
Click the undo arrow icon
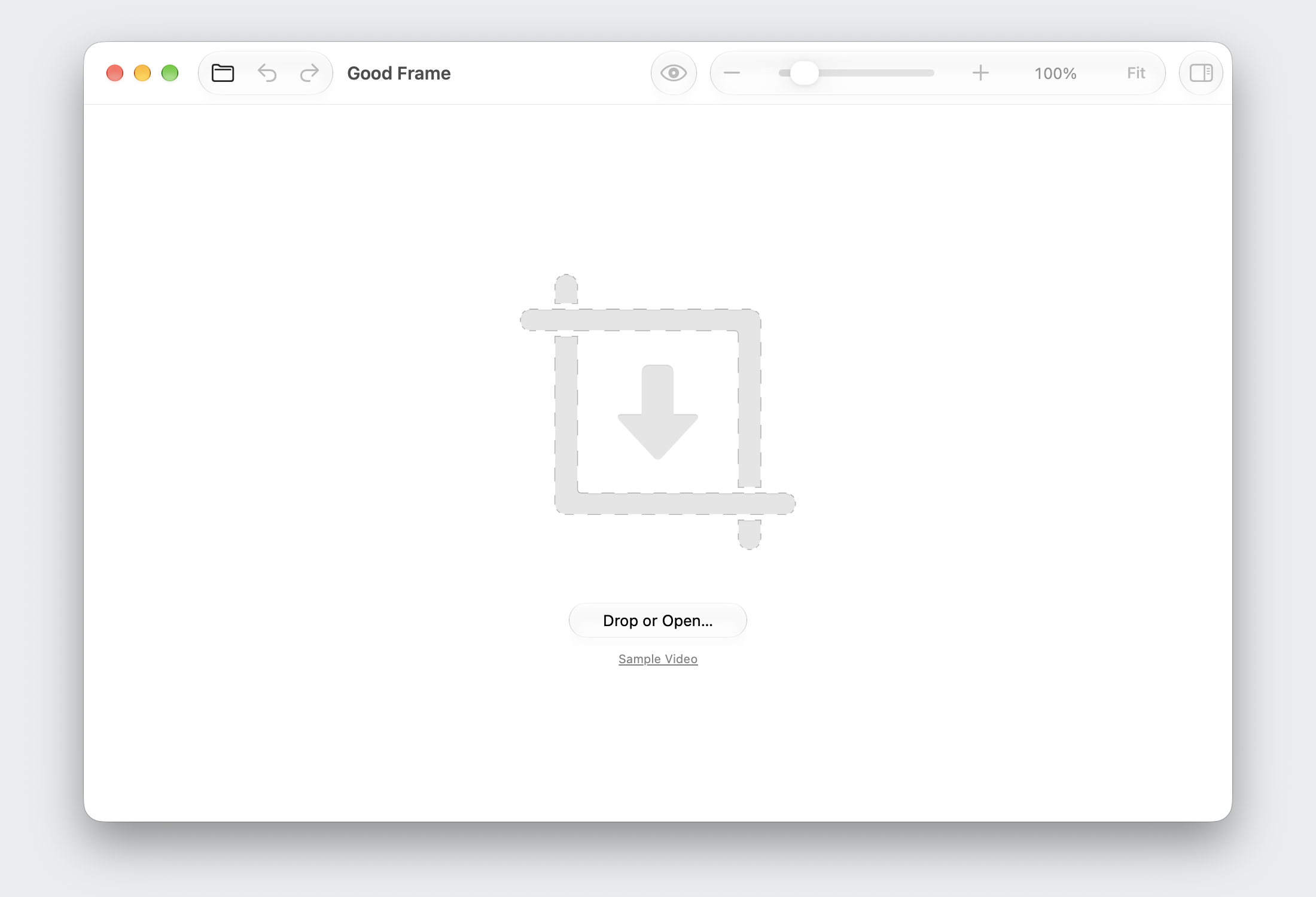pos(267,73)
